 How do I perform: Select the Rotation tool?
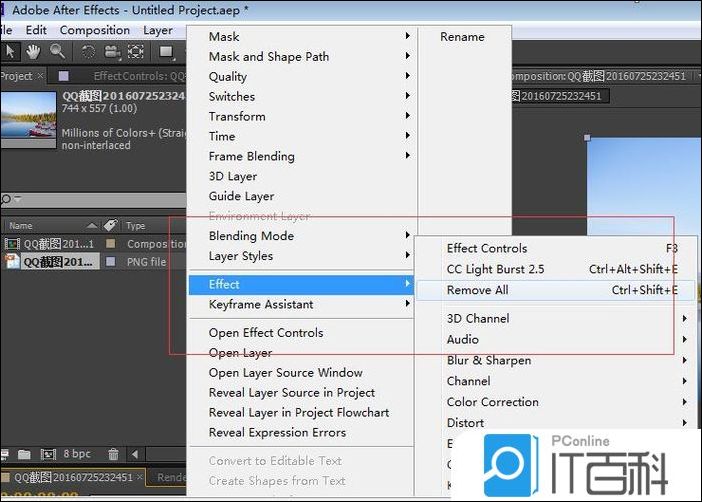coord(87,51)
